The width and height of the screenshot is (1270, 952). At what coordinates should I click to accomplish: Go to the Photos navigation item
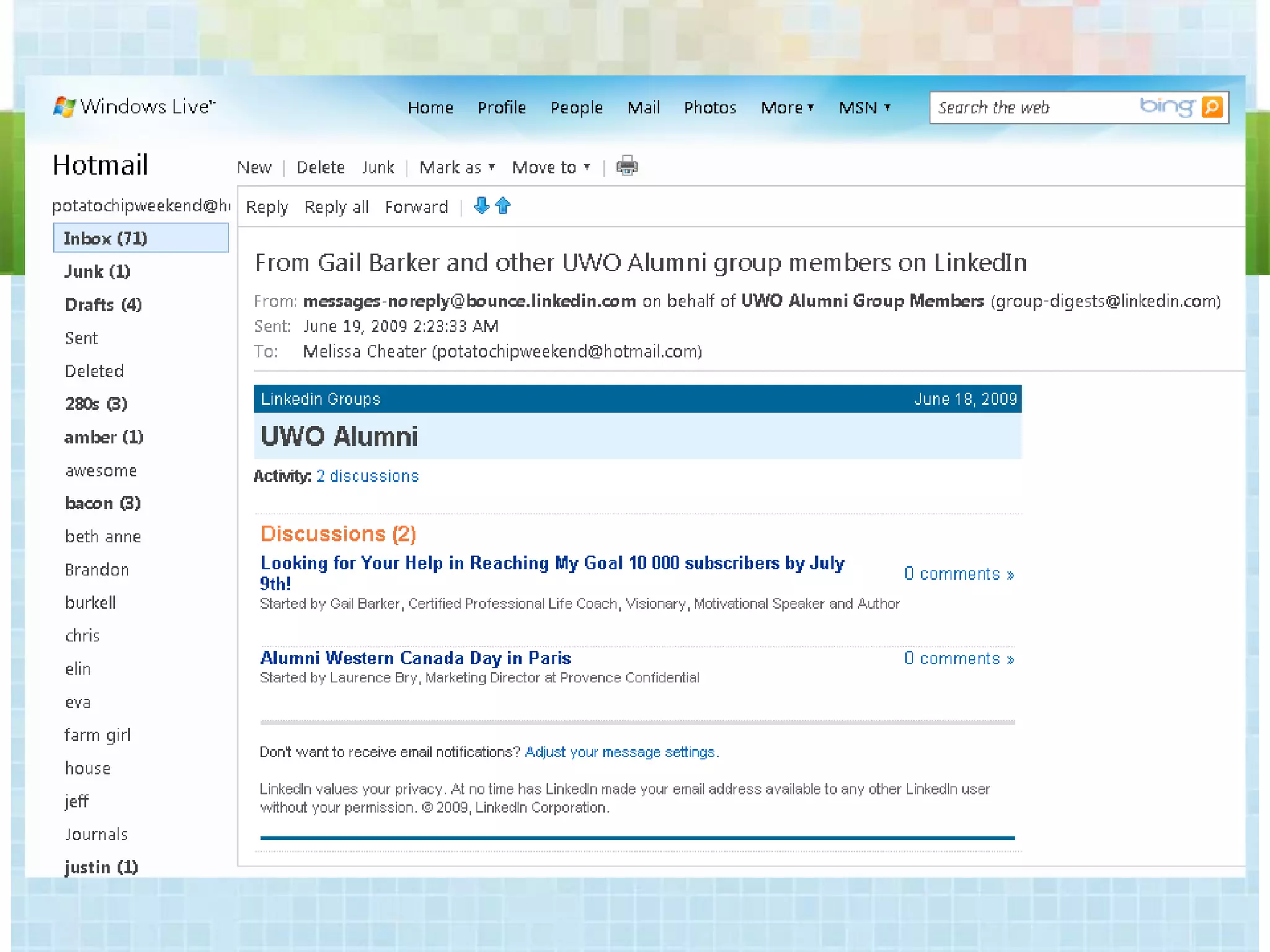(x=710, y=108)
